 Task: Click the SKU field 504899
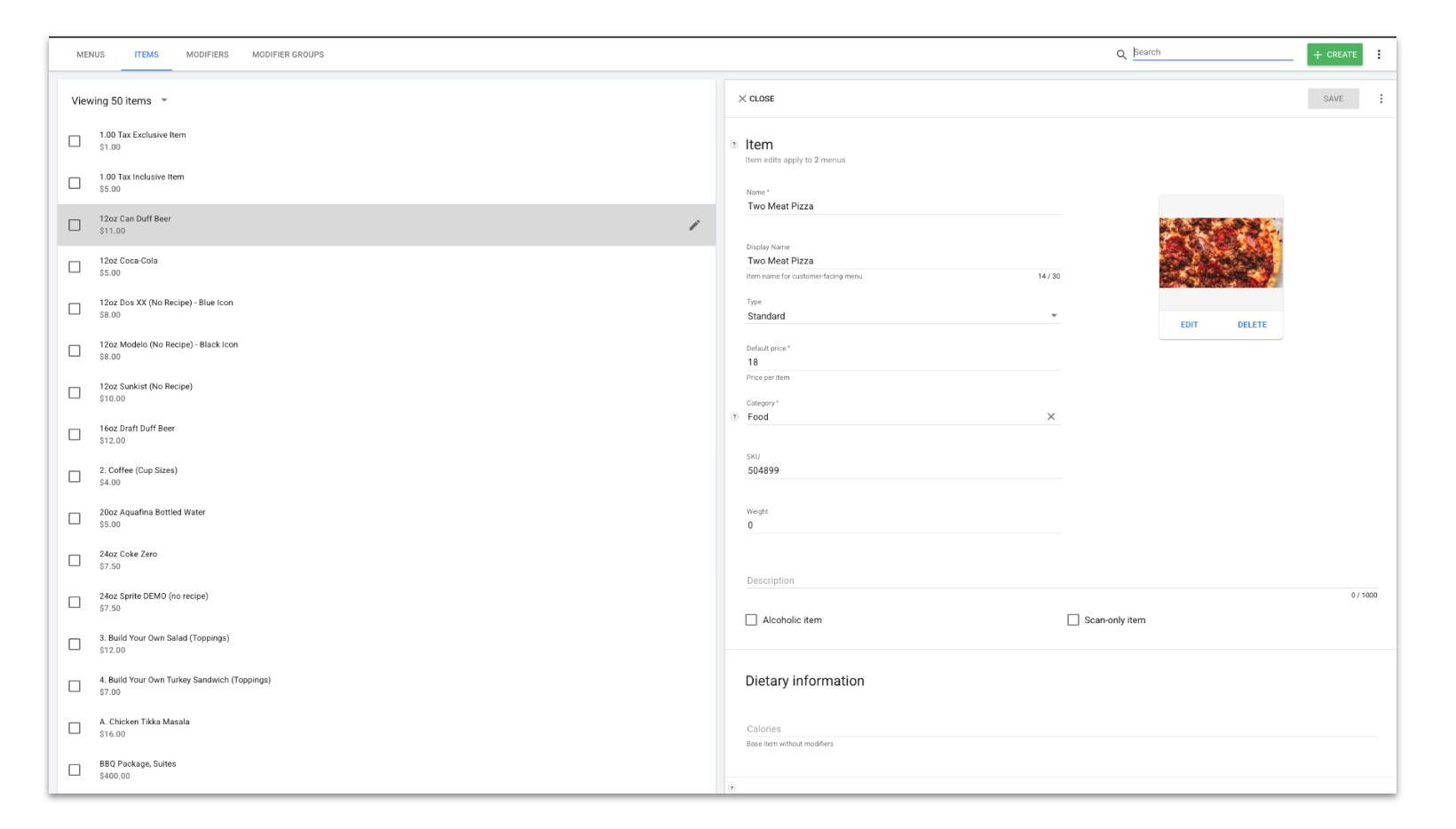tap(903, 471)
